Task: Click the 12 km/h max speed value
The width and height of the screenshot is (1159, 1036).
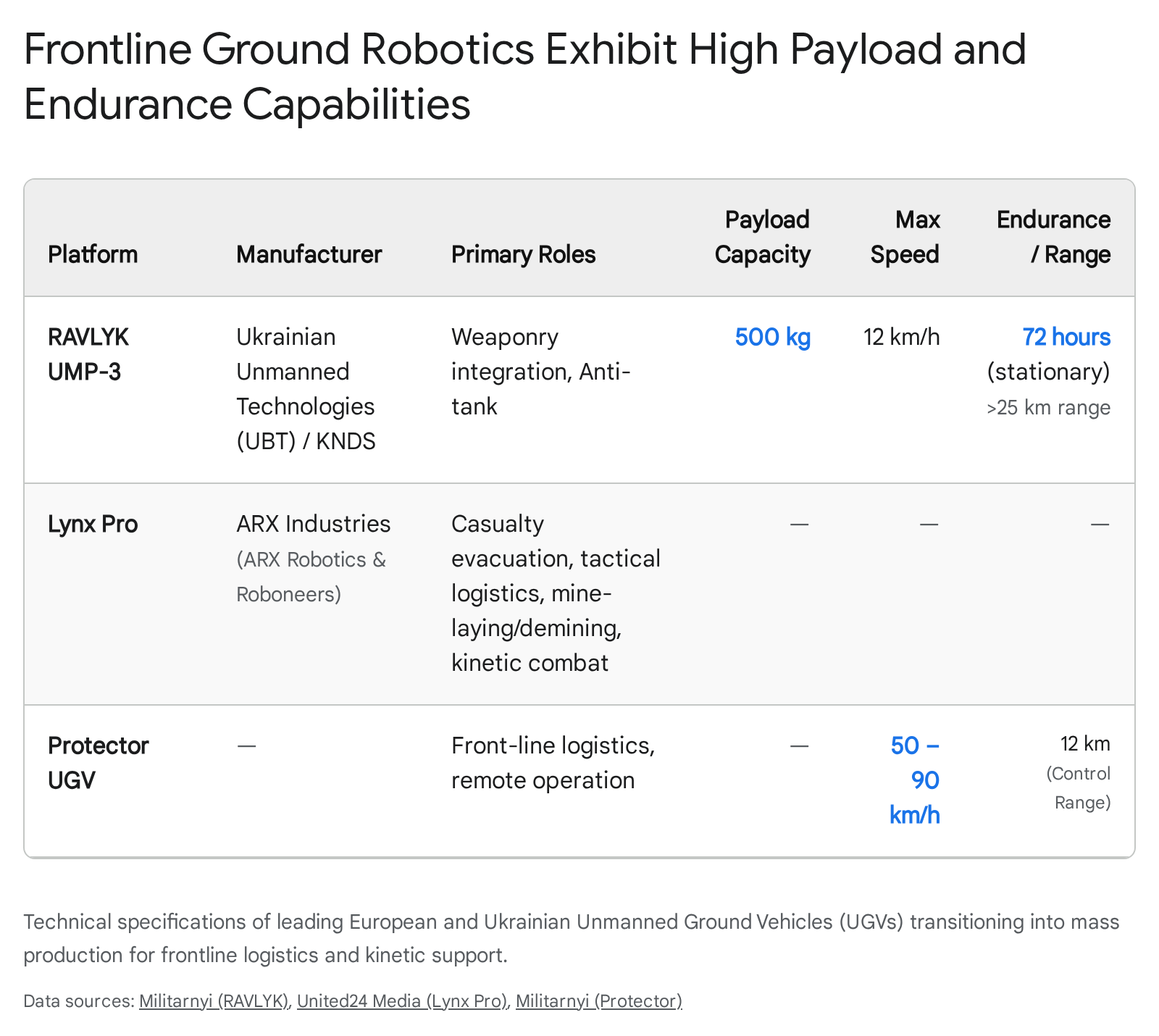Action: (902, 337)
